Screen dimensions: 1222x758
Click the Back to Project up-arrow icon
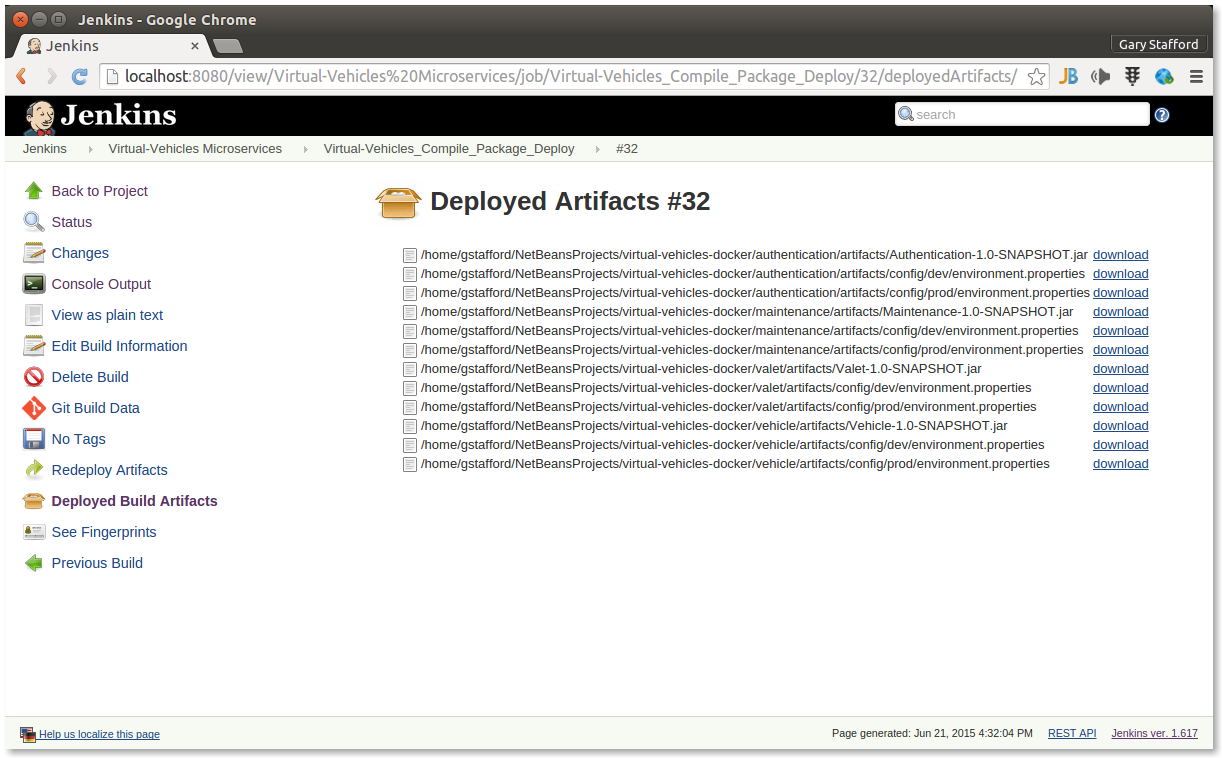pyautogui.click(x=34, y=191)
